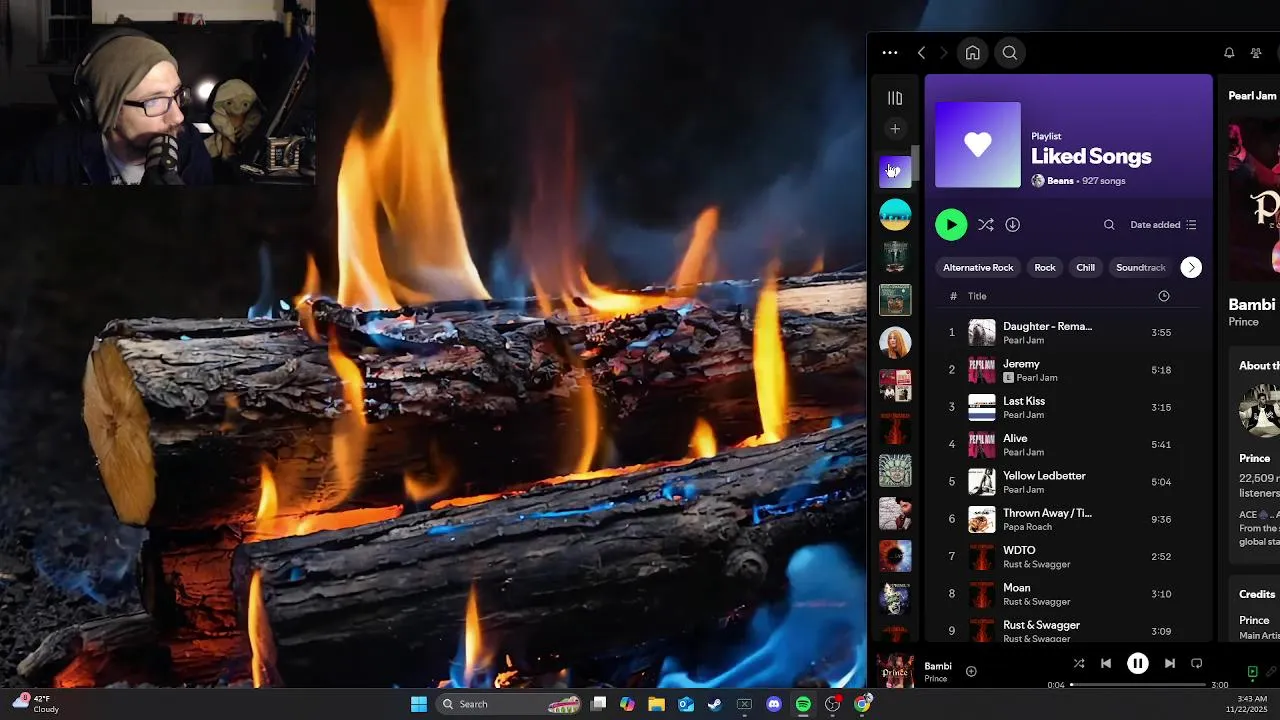Switch to Spotify on the taskbar
This screenshot has height=720, width=1280.
coord(803,704)
